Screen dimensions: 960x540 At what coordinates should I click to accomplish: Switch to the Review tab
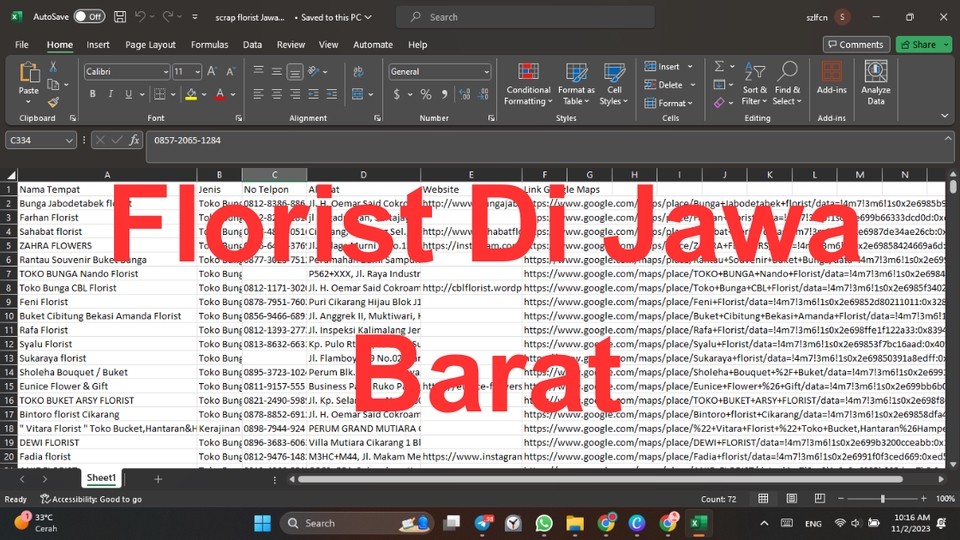pos(290,45)
